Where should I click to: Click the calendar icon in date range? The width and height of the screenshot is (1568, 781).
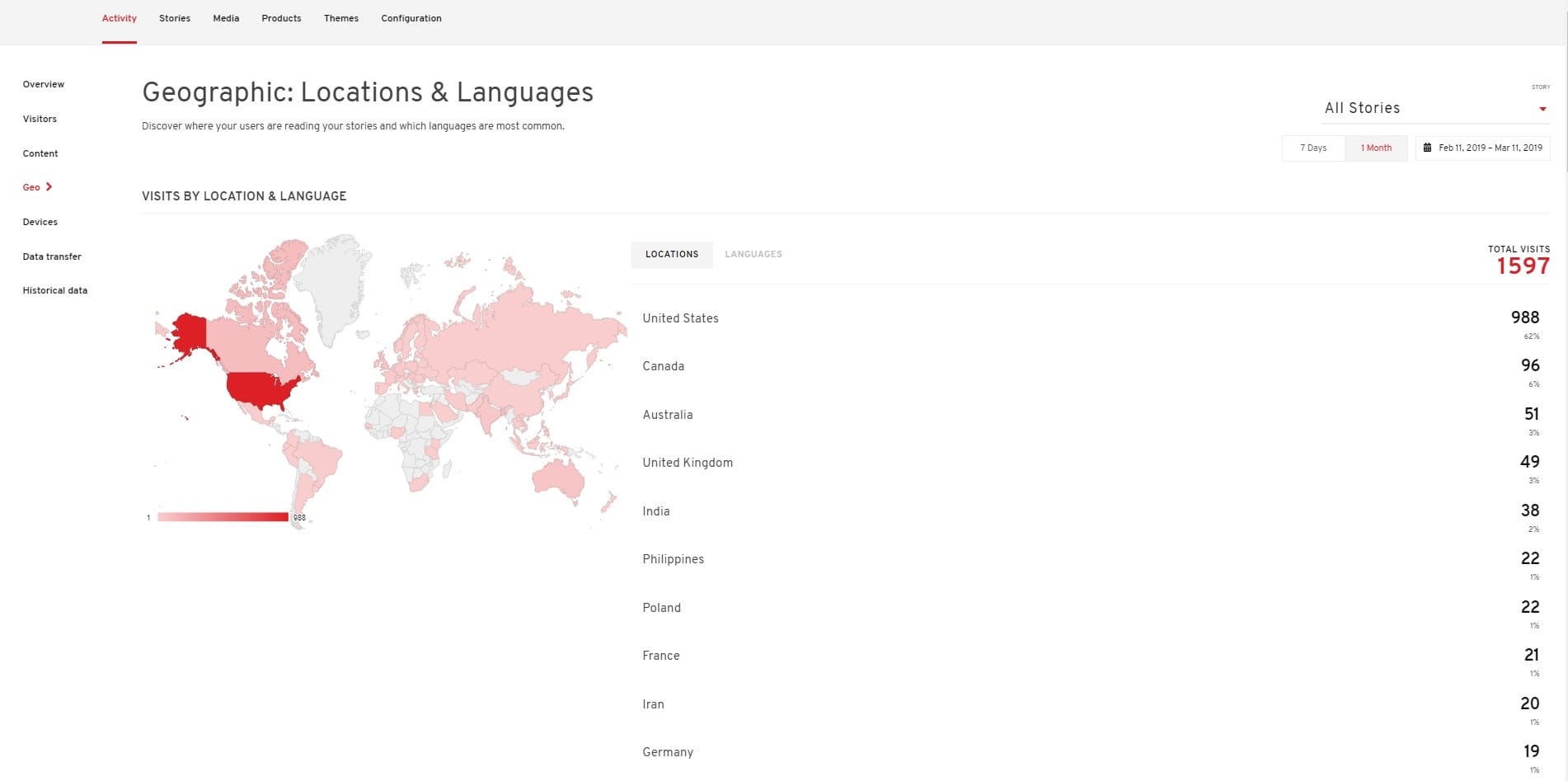[1428, 148]
